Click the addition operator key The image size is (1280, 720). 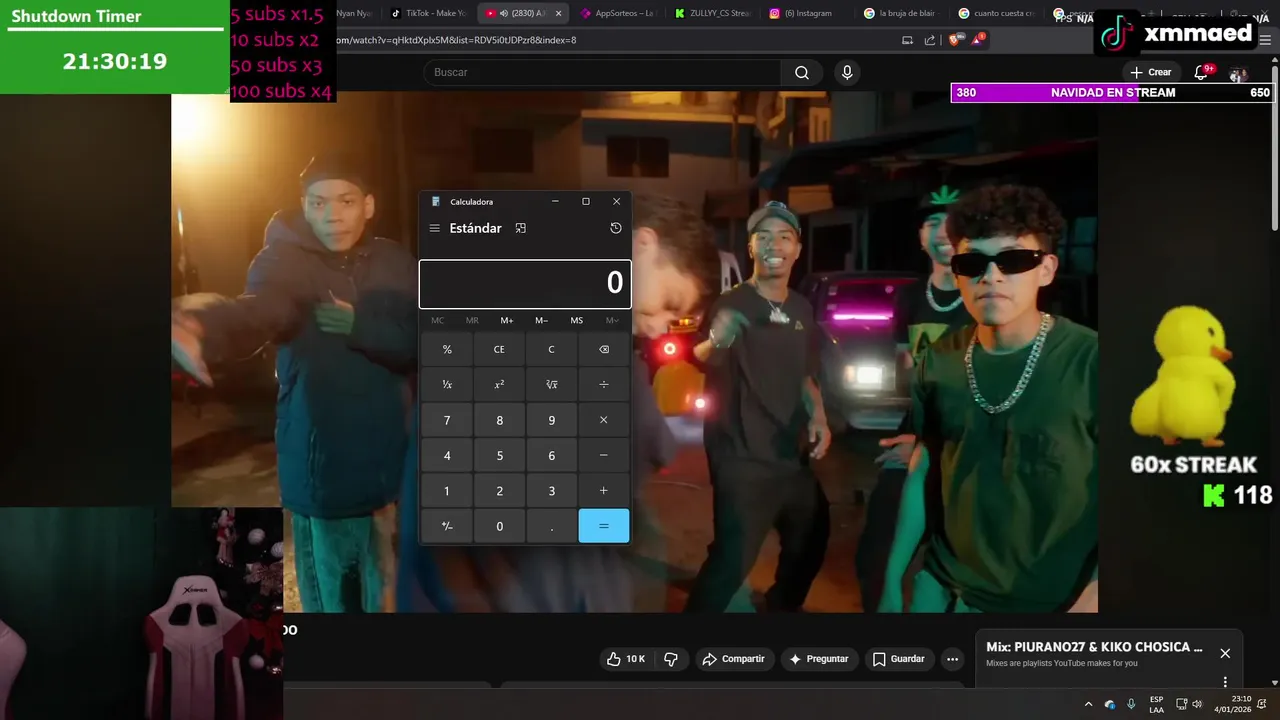603,491
